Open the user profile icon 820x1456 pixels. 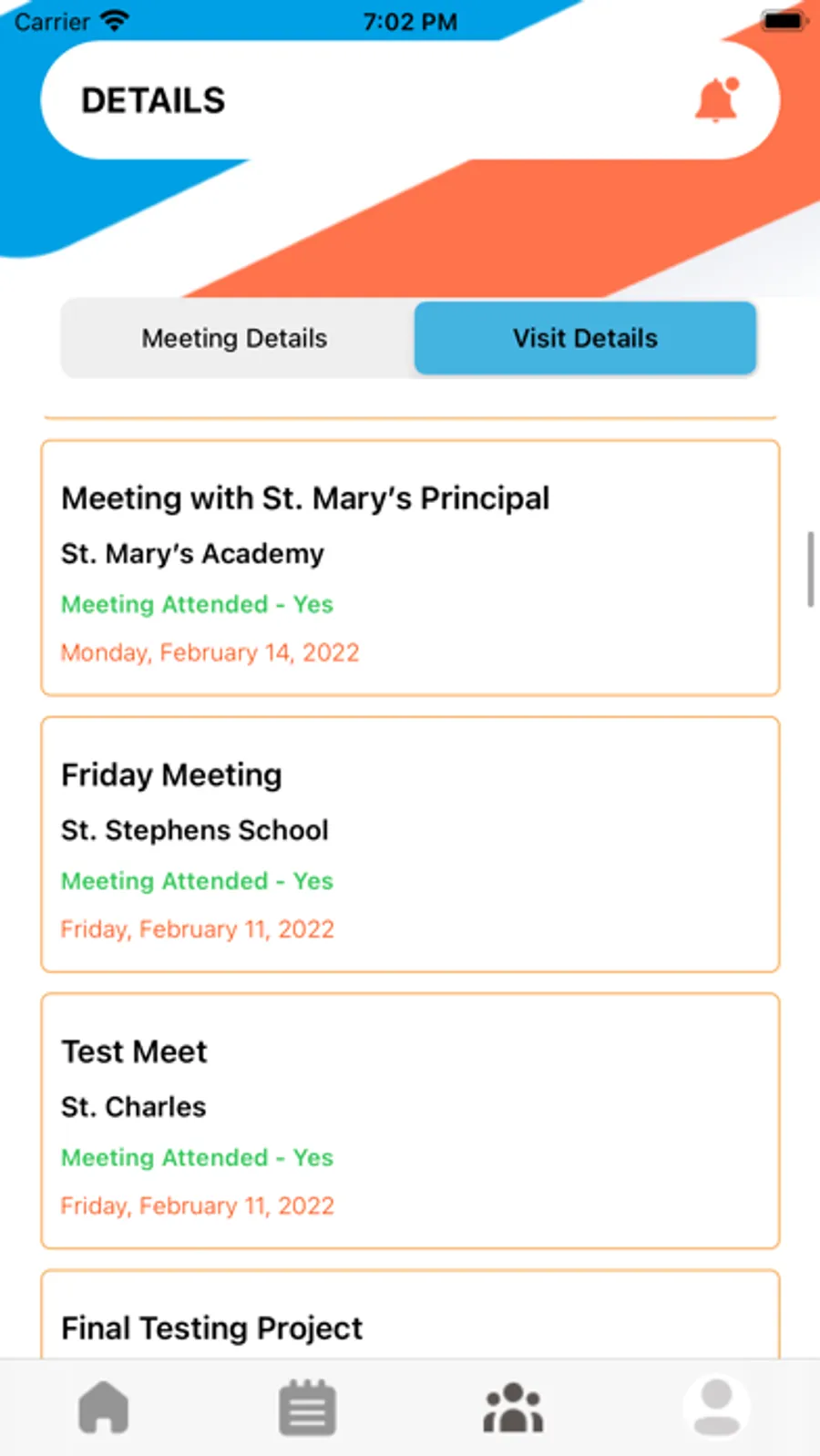(716, 1407)
